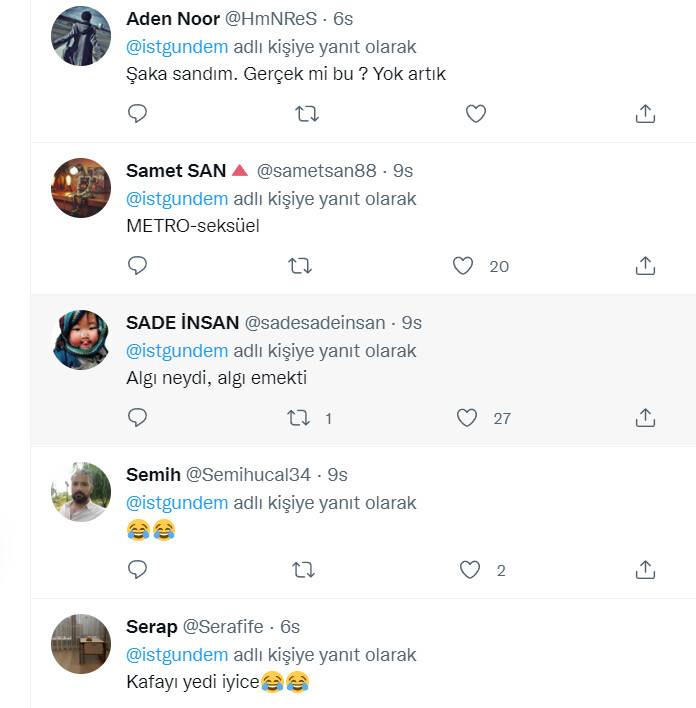Open Aden Noor's profile picture
The width and height of the screenshot is (696, 708).
81,36
